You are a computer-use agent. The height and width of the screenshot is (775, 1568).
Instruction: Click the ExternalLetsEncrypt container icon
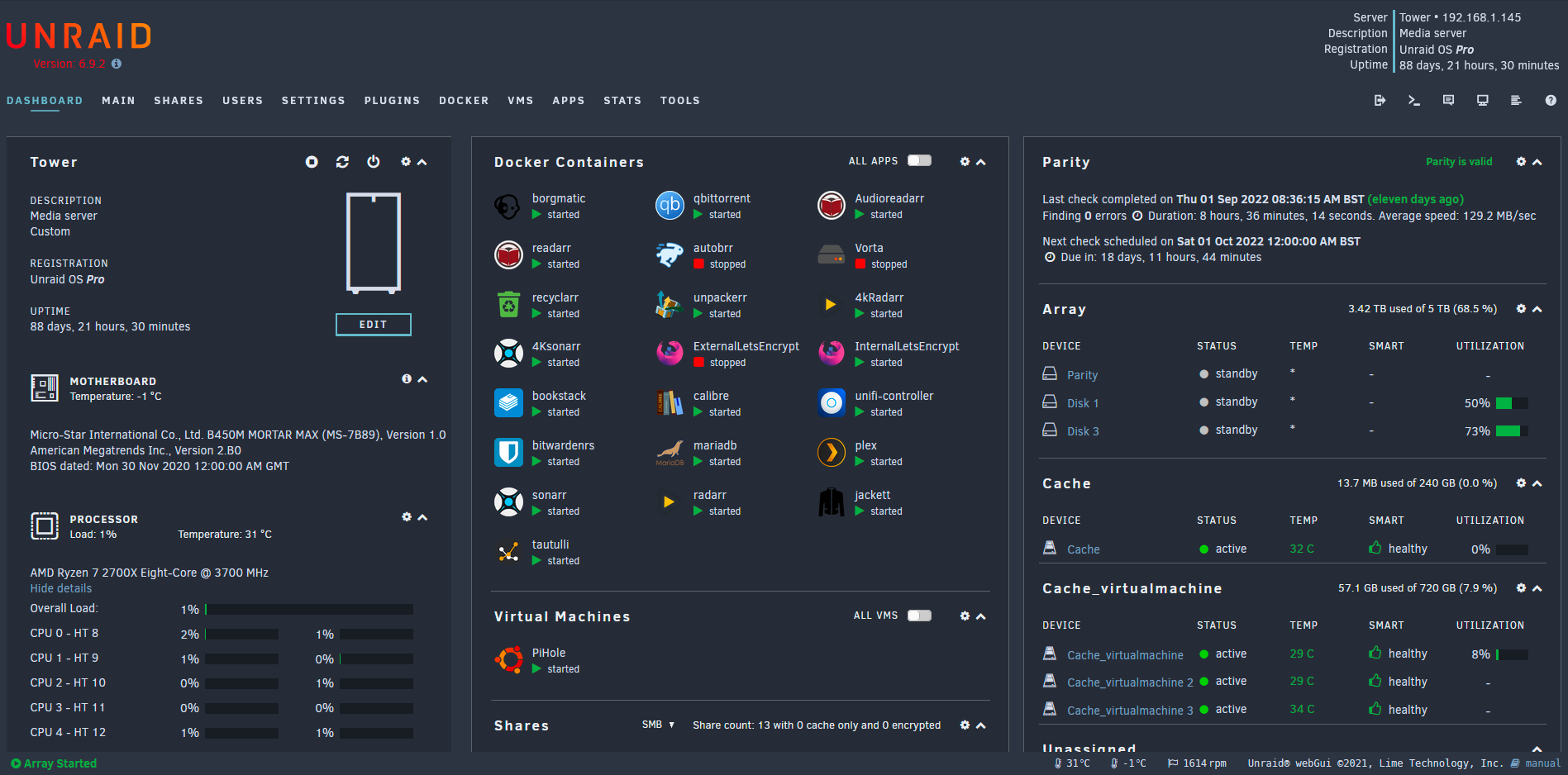tap(670, 354)
